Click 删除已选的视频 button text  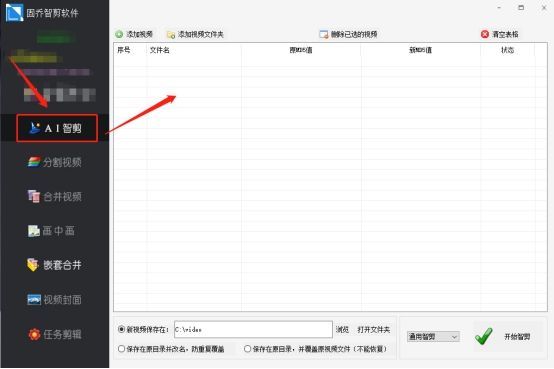[x=354, y=34]
